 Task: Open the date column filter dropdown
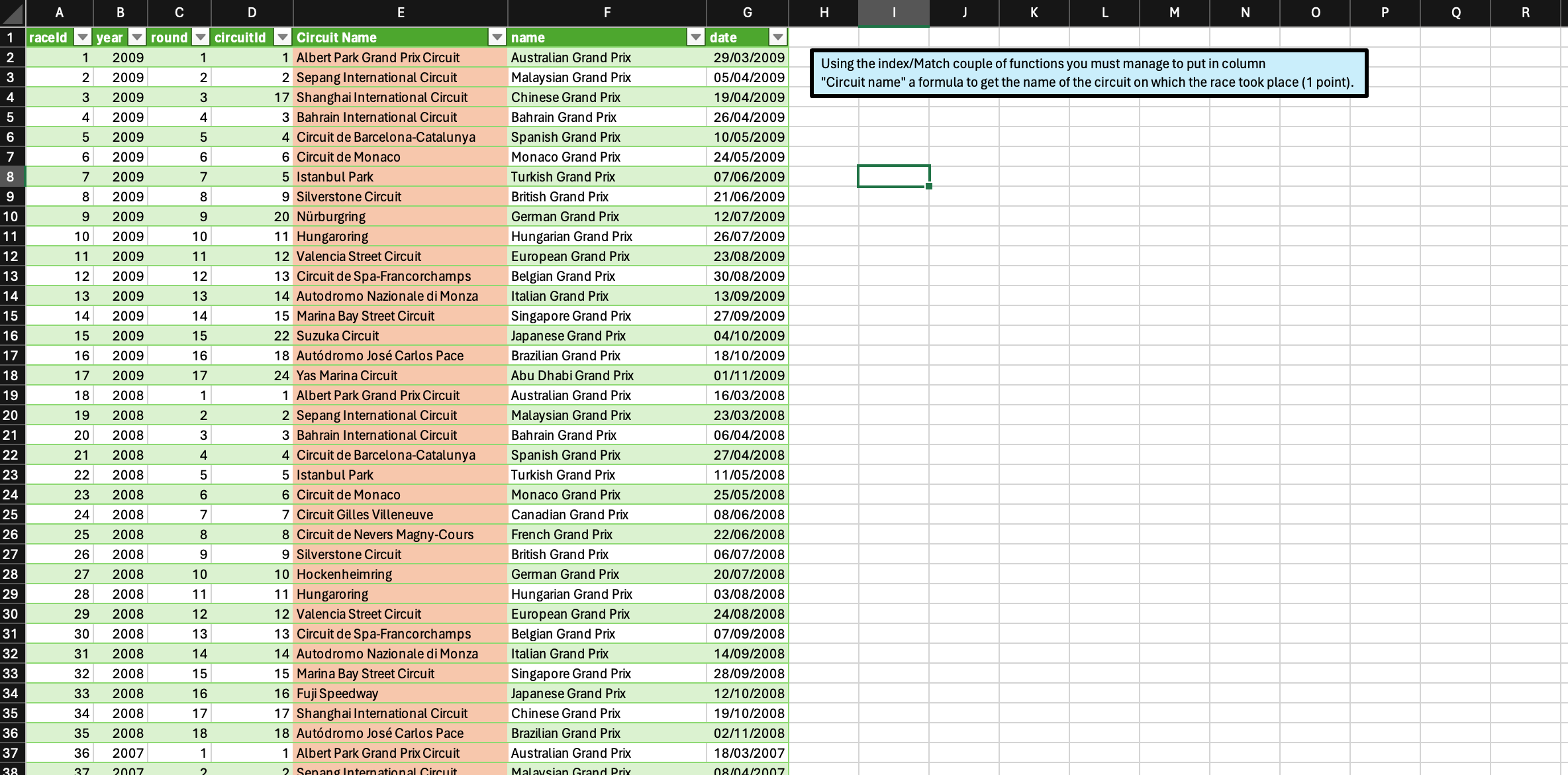click(778, 37)
